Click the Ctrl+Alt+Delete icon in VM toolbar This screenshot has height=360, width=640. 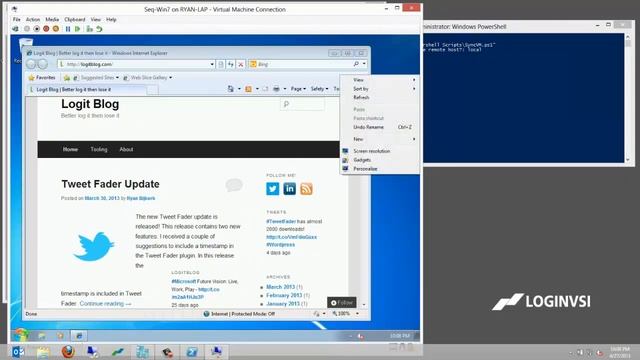15,29
